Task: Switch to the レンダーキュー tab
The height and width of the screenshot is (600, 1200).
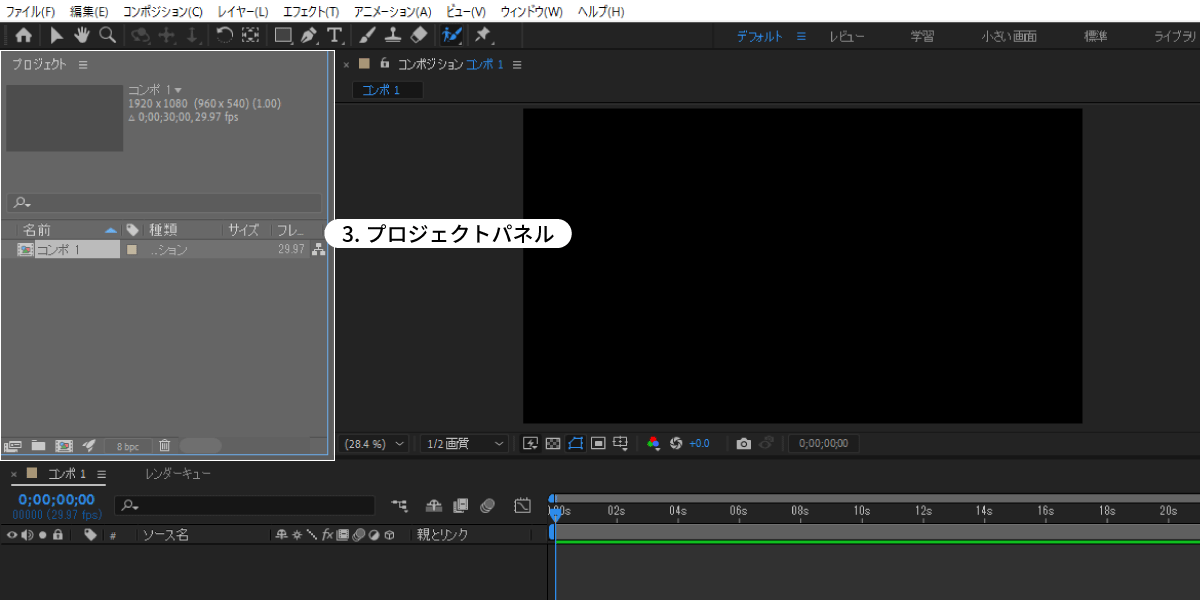Action: 178,474
